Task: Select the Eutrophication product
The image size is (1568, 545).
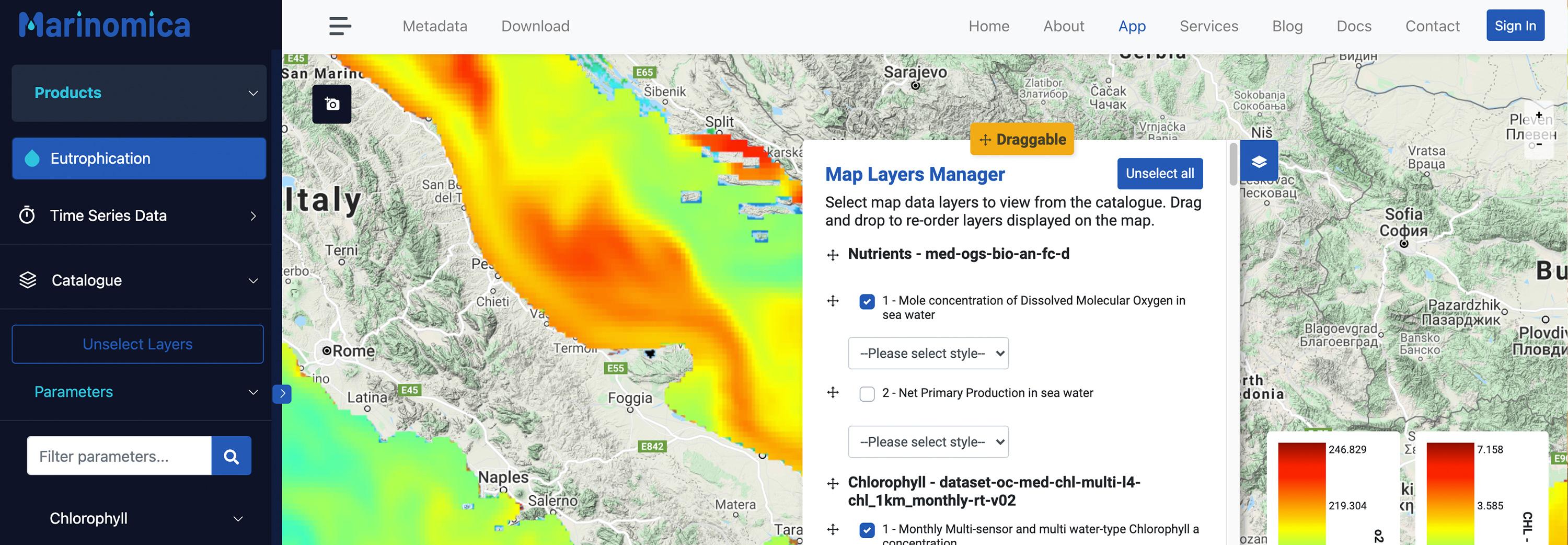Action: click(x=139, y=158)
